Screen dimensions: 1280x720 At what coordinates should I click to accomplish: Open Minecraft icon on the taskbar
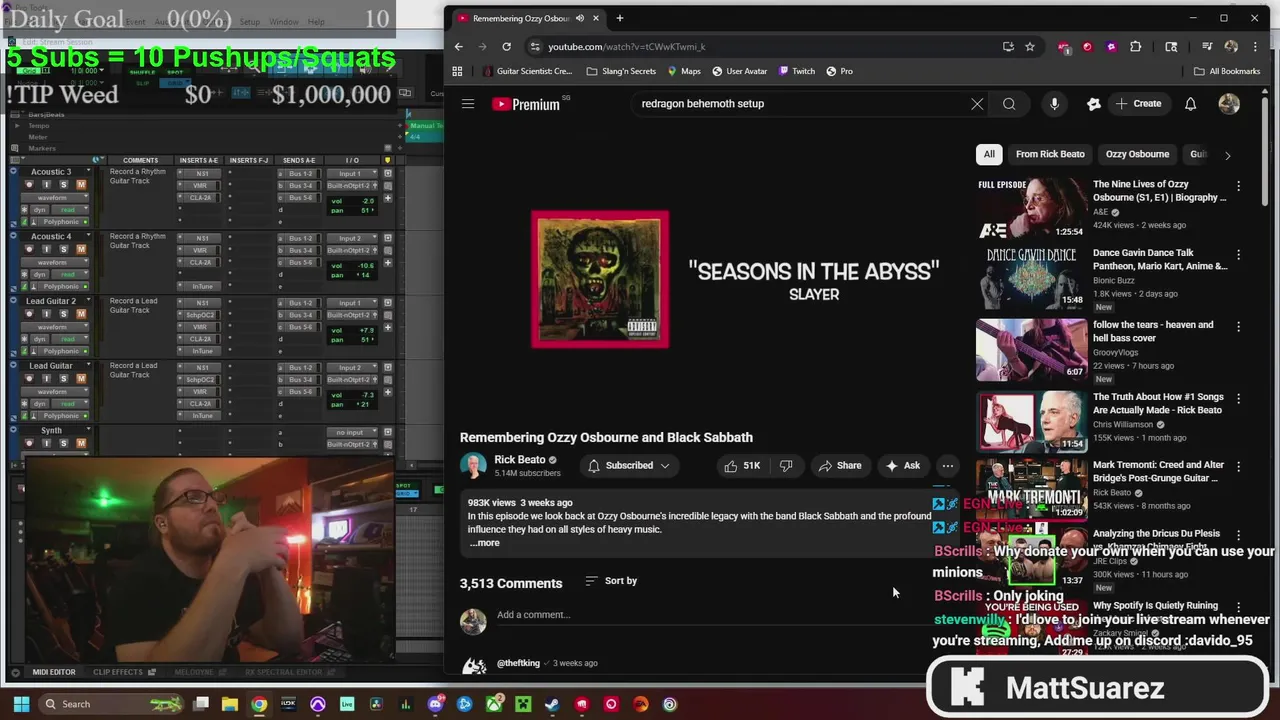click(x=523, y=704)
